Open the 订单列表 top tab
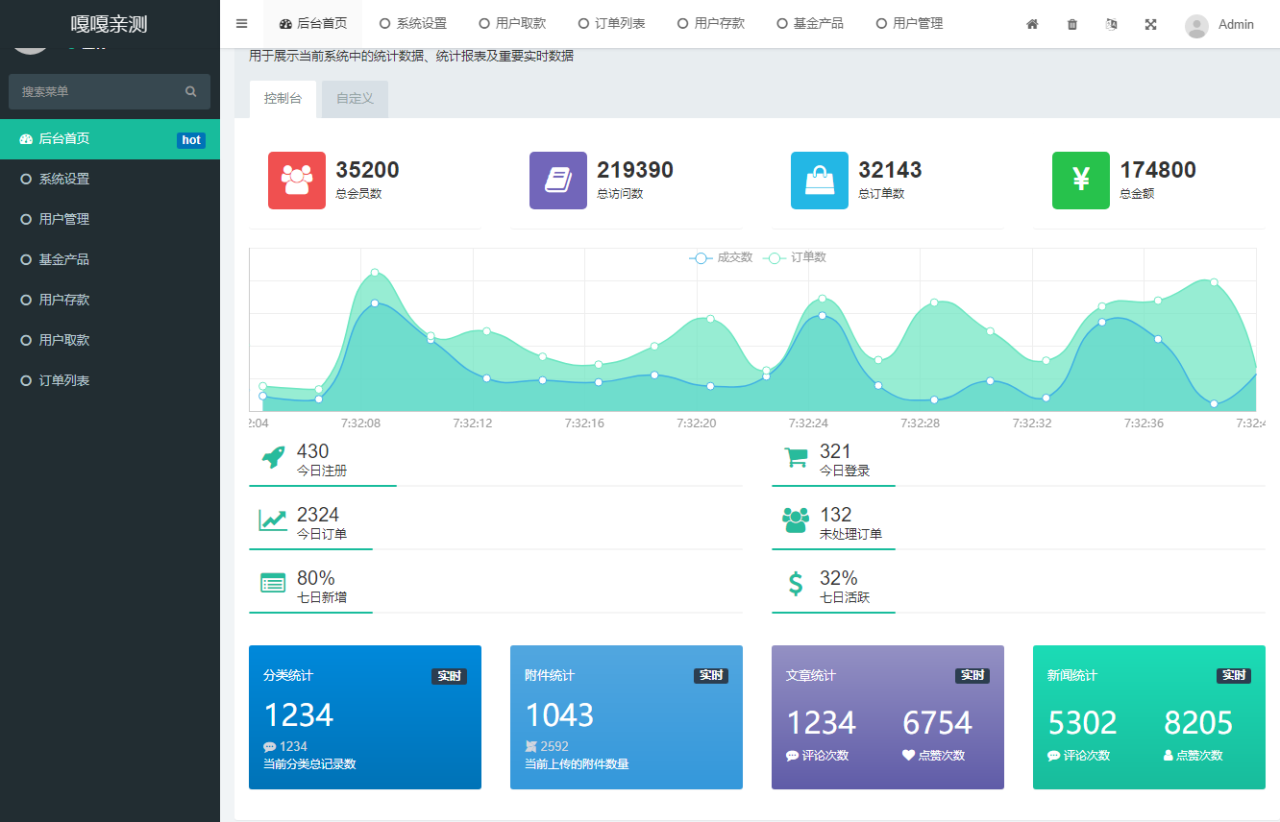 tap(611, 24)
